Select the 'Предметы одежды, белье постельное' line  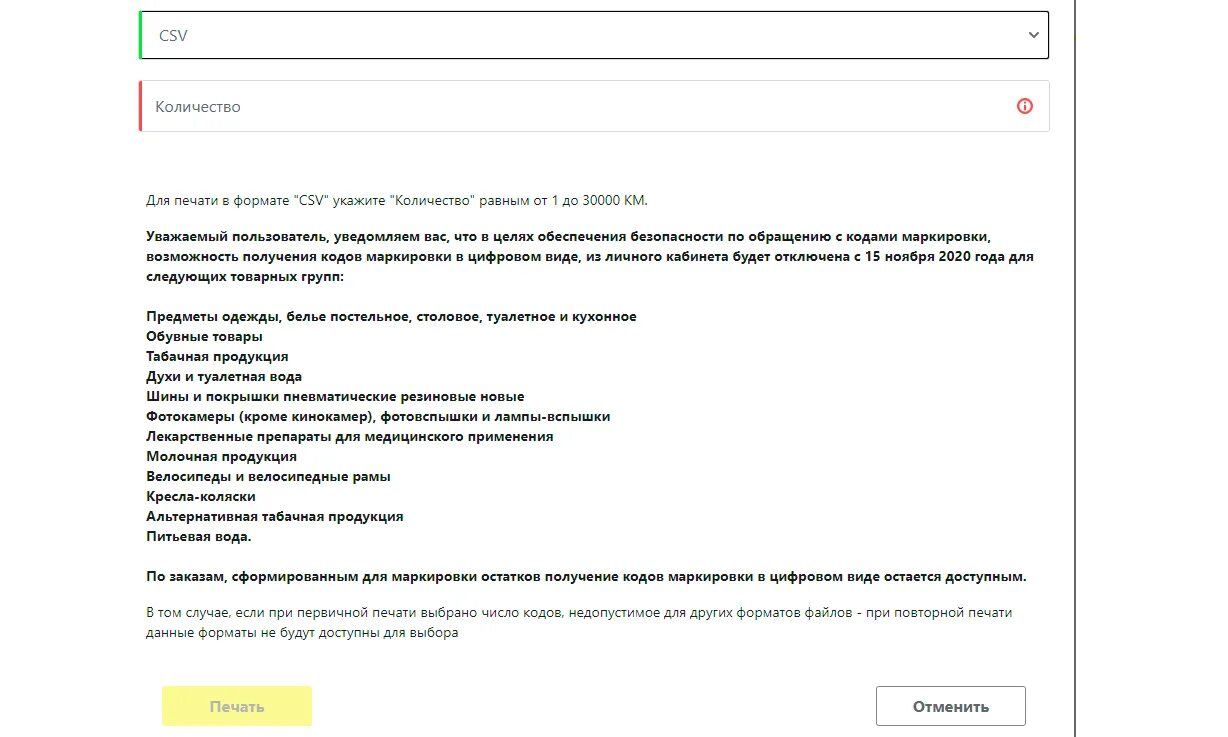click(391, 316)
